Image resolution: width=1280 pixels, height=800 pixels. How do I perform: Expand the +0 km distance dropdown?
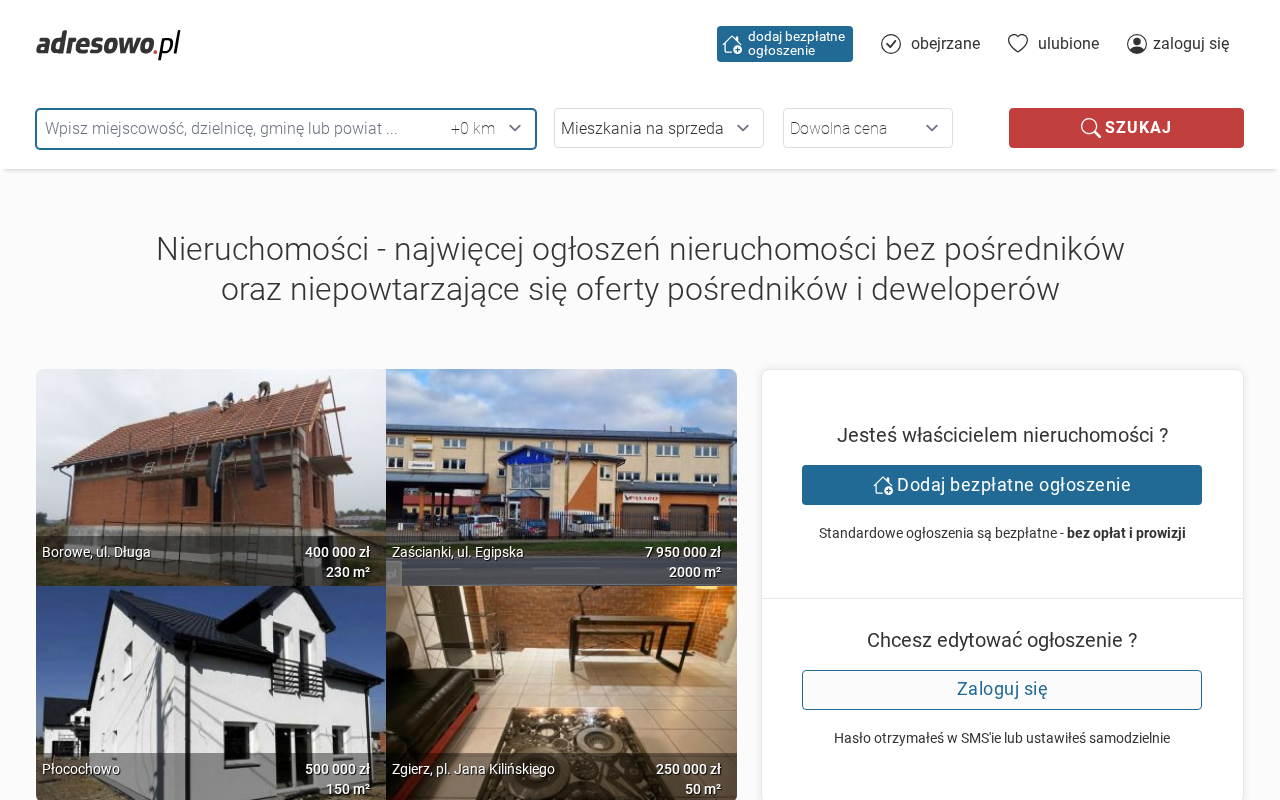(x=486, y=128)
